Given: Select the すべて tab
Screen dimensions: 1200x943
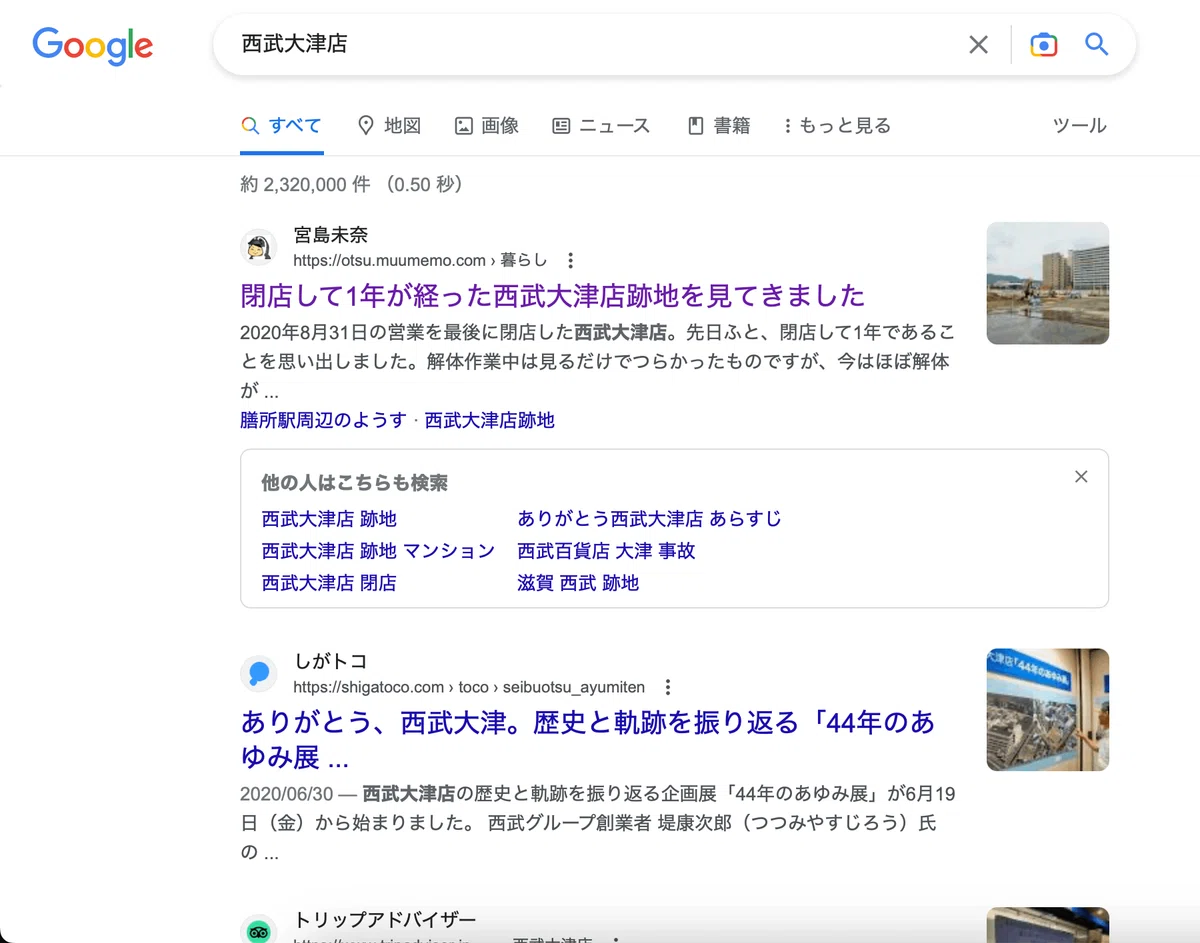Looking at the screenshot, I should tap(282, 126).
